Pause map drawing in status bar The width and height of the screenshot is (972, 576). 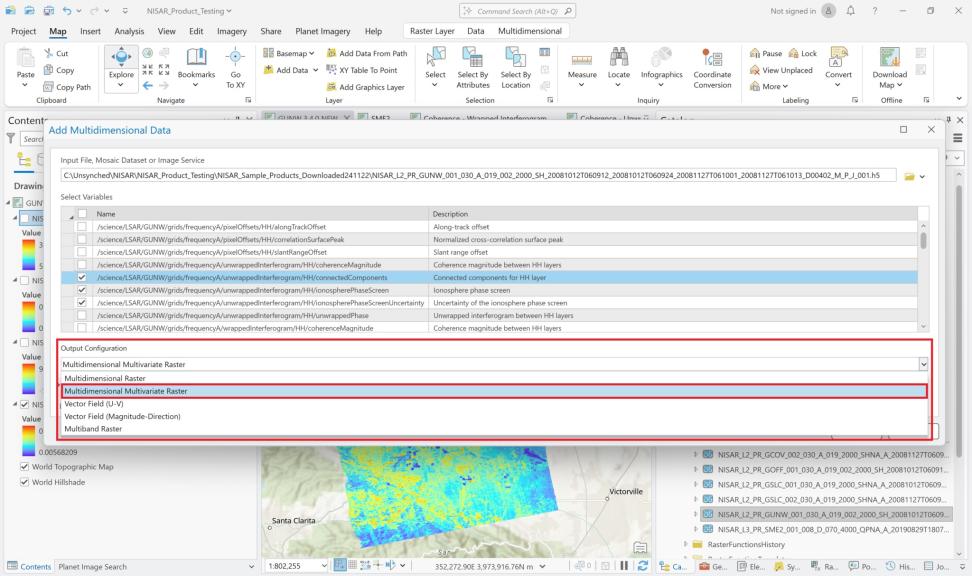pos(624,565)
